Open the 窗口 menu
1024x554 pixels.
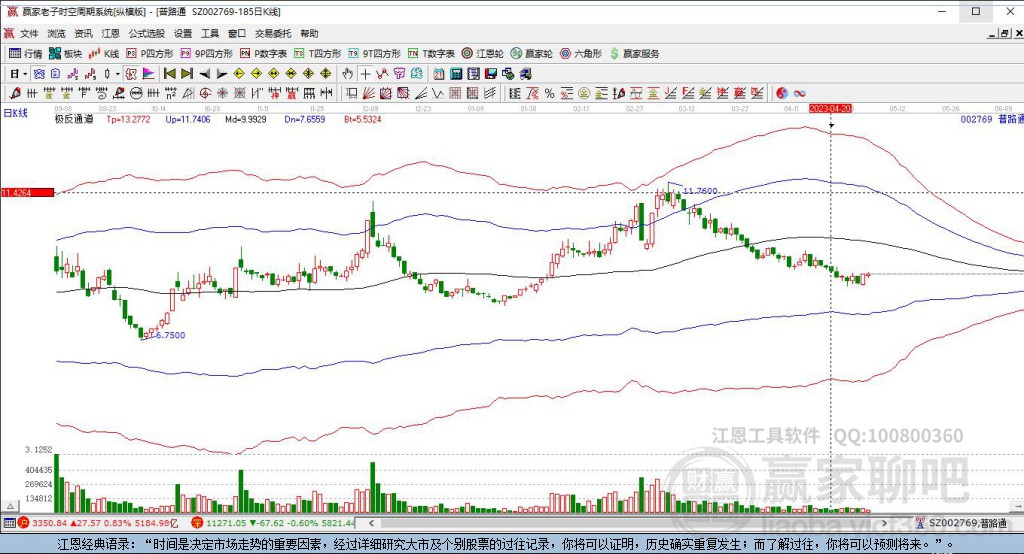pos(237,33)
